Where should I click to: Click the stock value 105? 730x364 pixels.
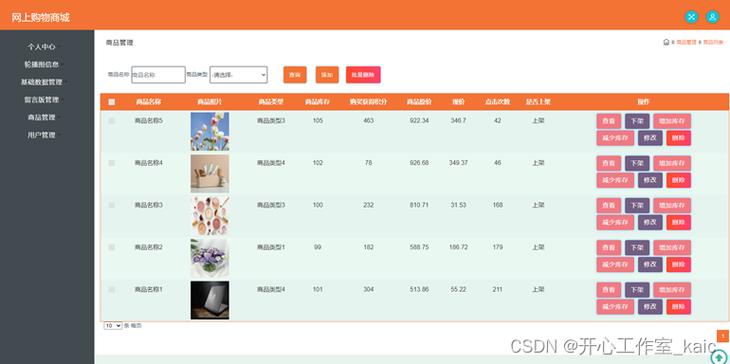(318, 121)
